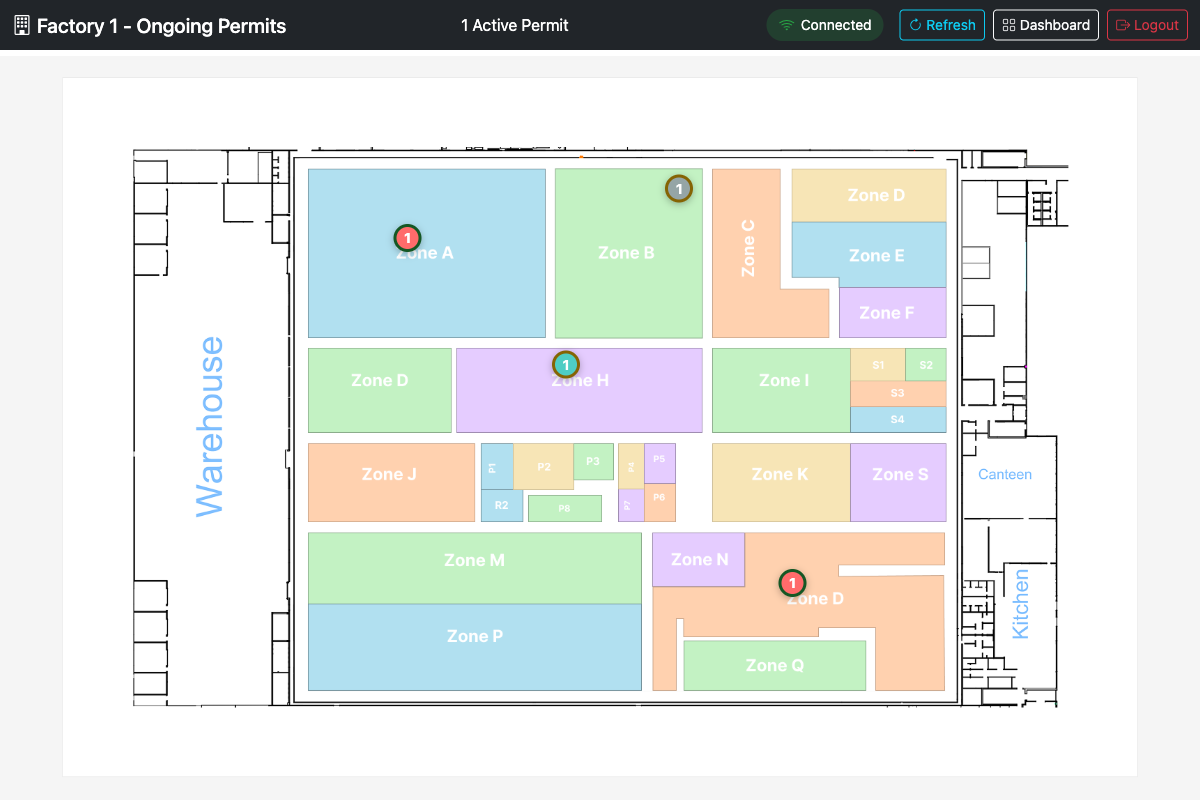Click the permit marker on Zone A
The width and height of the screenshot is (1200, 800).
tap(407, 238)
